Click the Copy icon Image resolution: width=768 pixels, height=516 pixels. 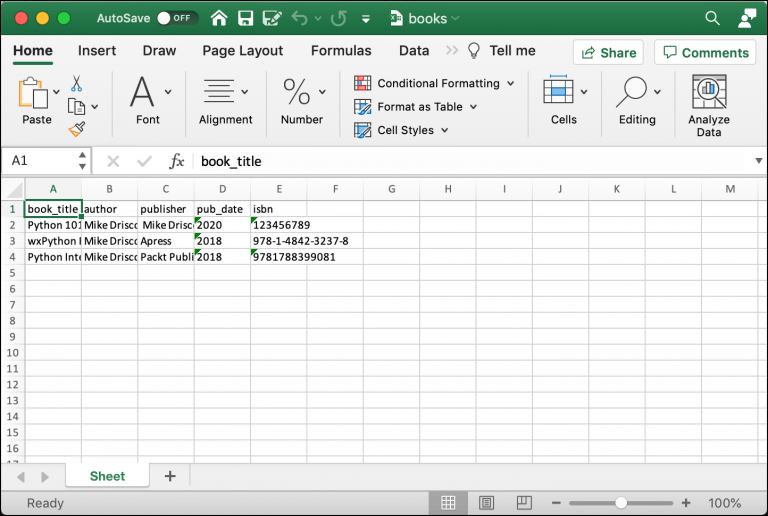[76, 106]
